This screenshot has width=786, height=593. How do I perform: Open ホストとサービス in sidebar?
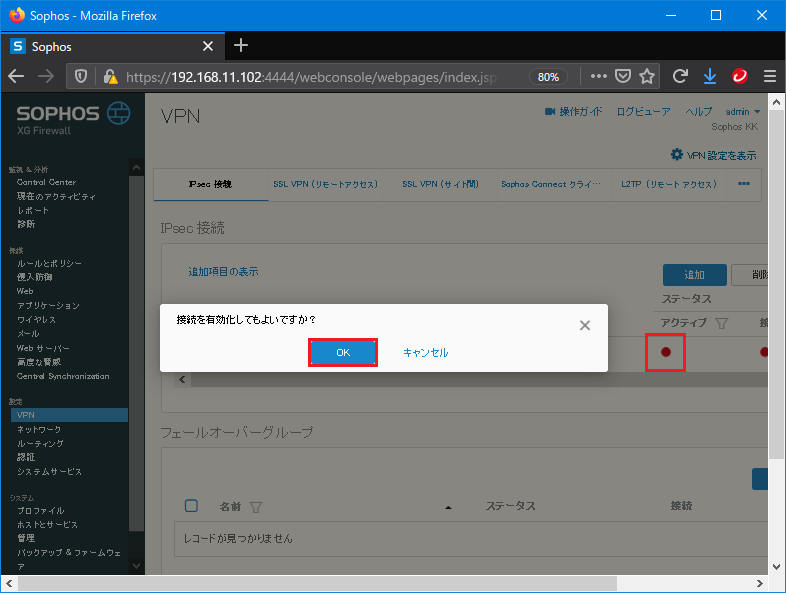47,524
